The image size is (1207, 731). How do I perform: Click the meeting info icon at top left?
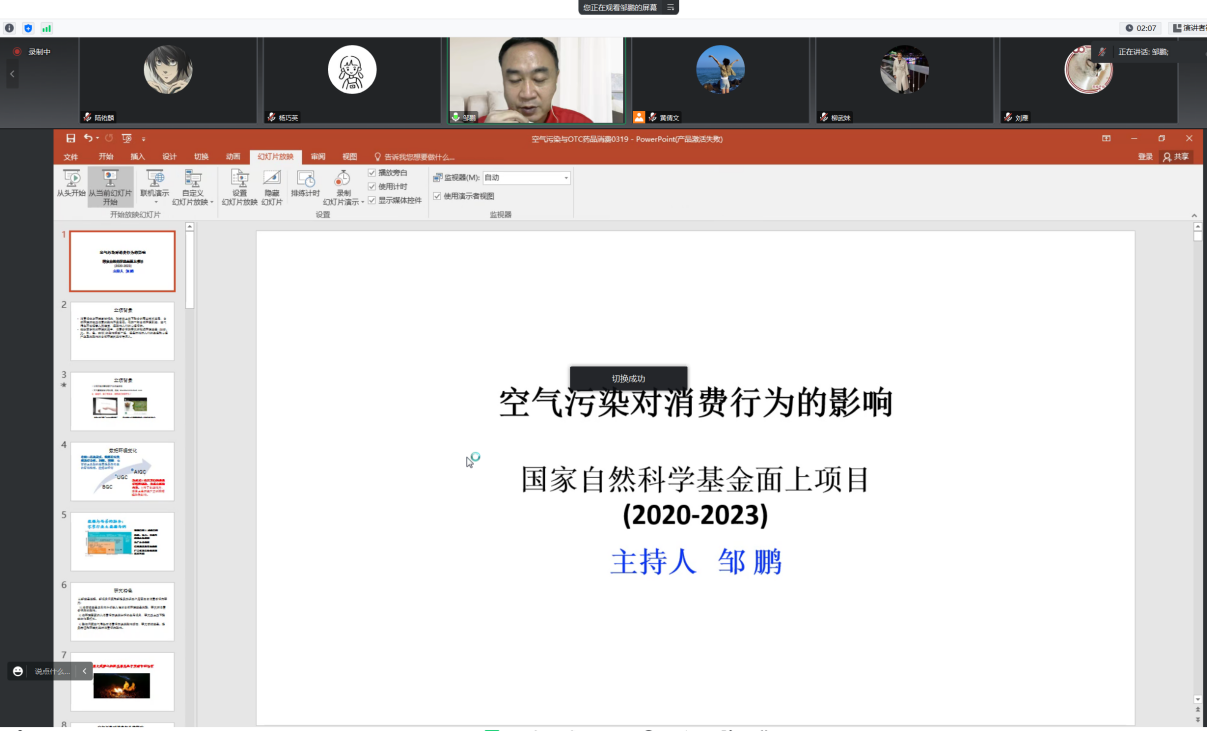click(10, 28)
